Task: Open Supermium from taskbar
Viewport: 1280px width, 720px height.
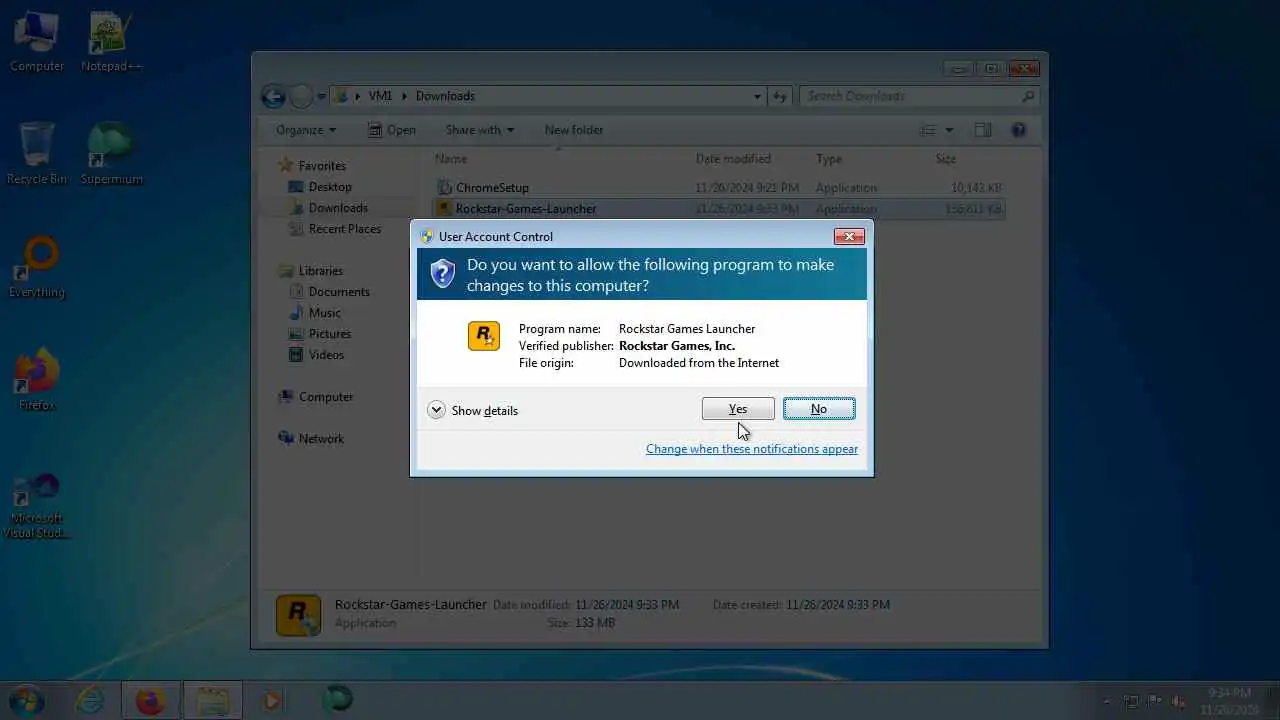Action: pos(337,700)
